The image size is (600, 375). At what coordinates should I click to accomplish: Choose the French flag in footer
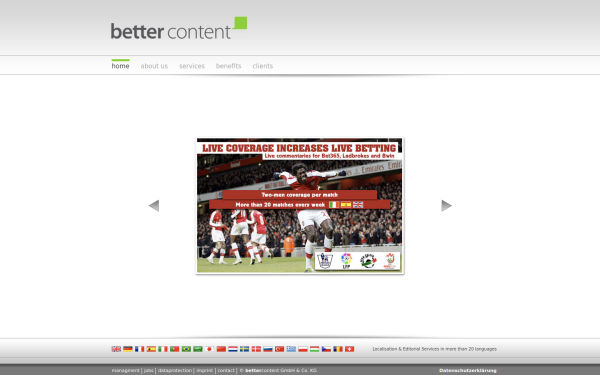coord(139,349)
